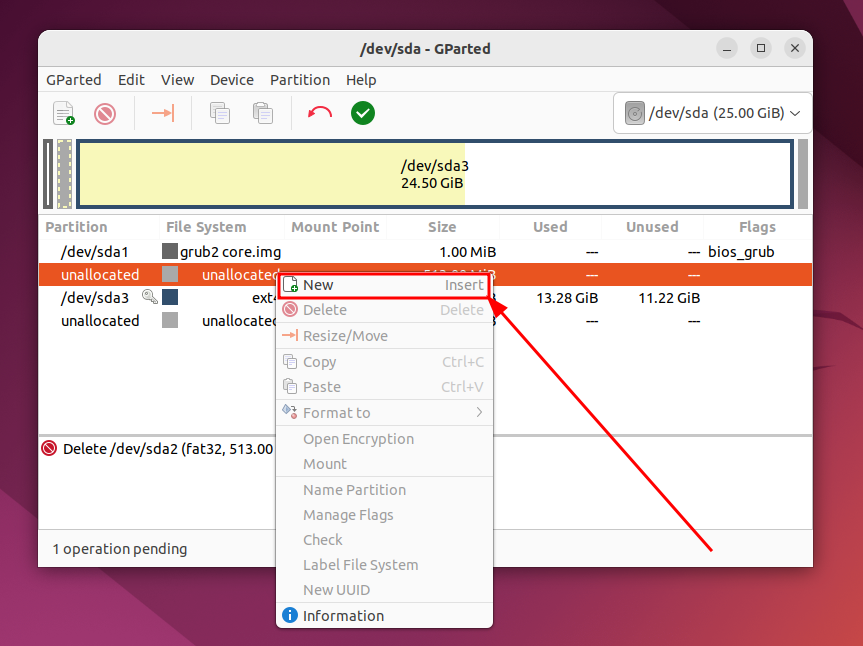Select the last unallocated row below /dev/sda3
Screen dimensions: 863x646
coord(425,321)
